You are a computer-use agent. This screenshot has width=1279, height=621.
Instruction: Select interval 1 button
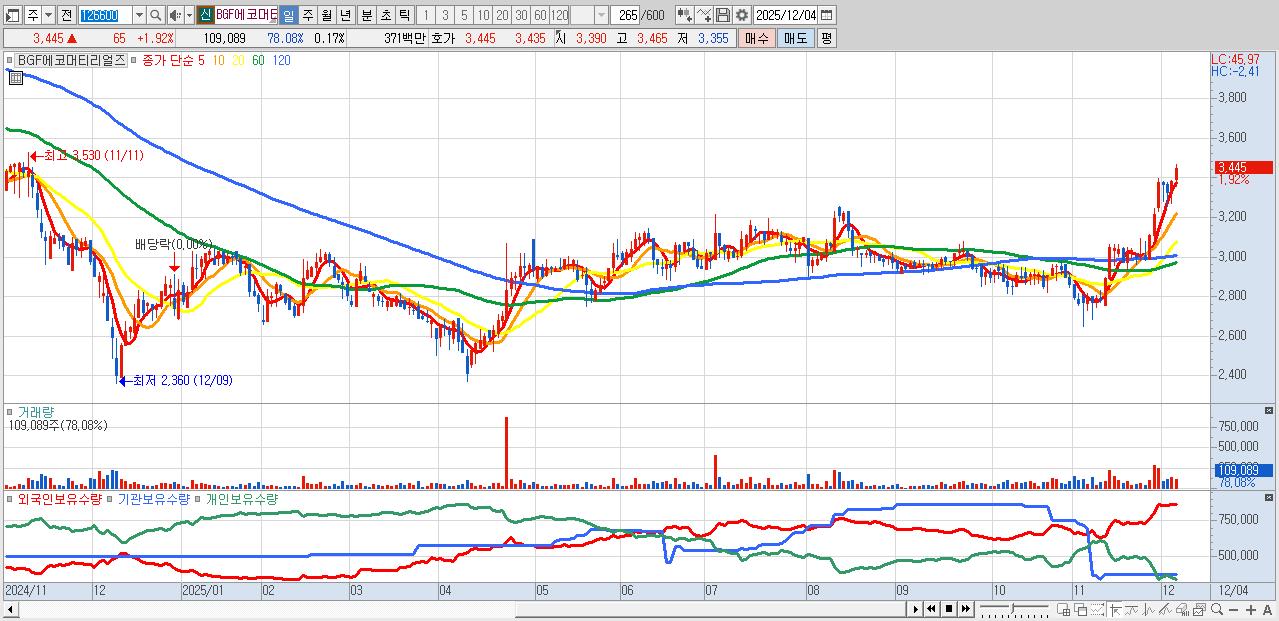point(425,15)
